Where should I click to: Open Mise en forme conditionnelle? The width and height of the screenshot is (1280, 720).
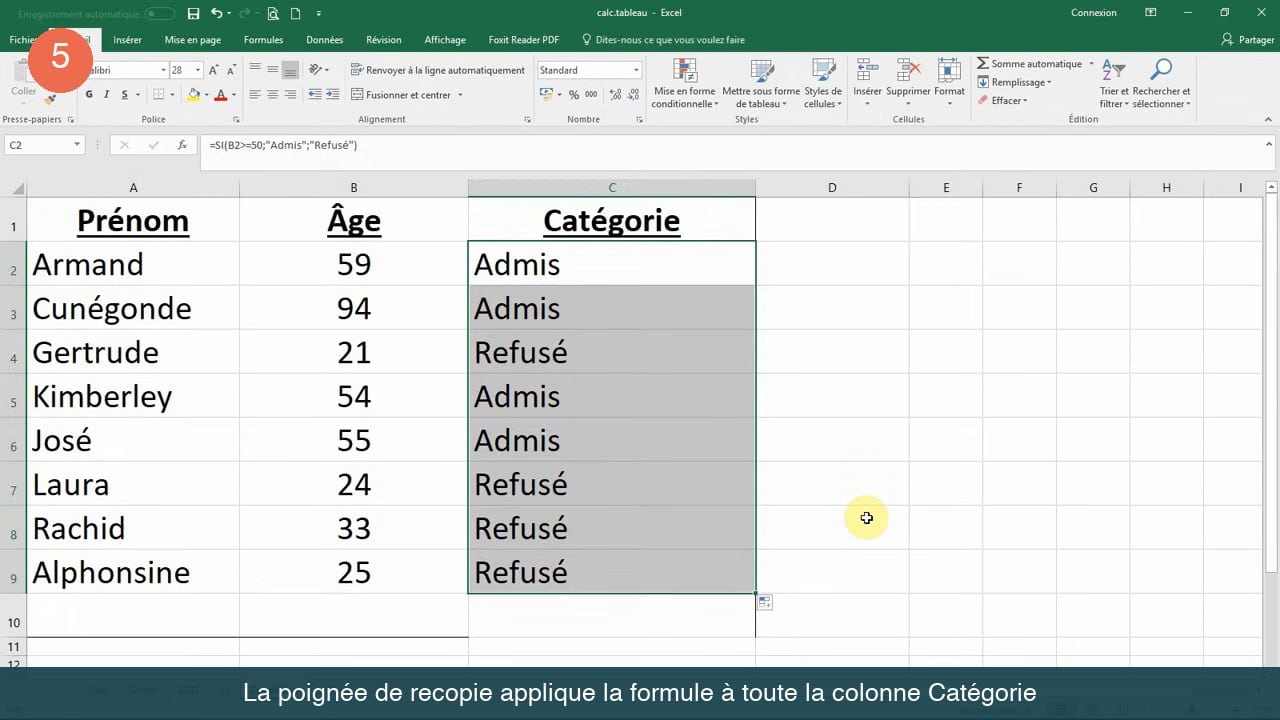tap(684, 83)
